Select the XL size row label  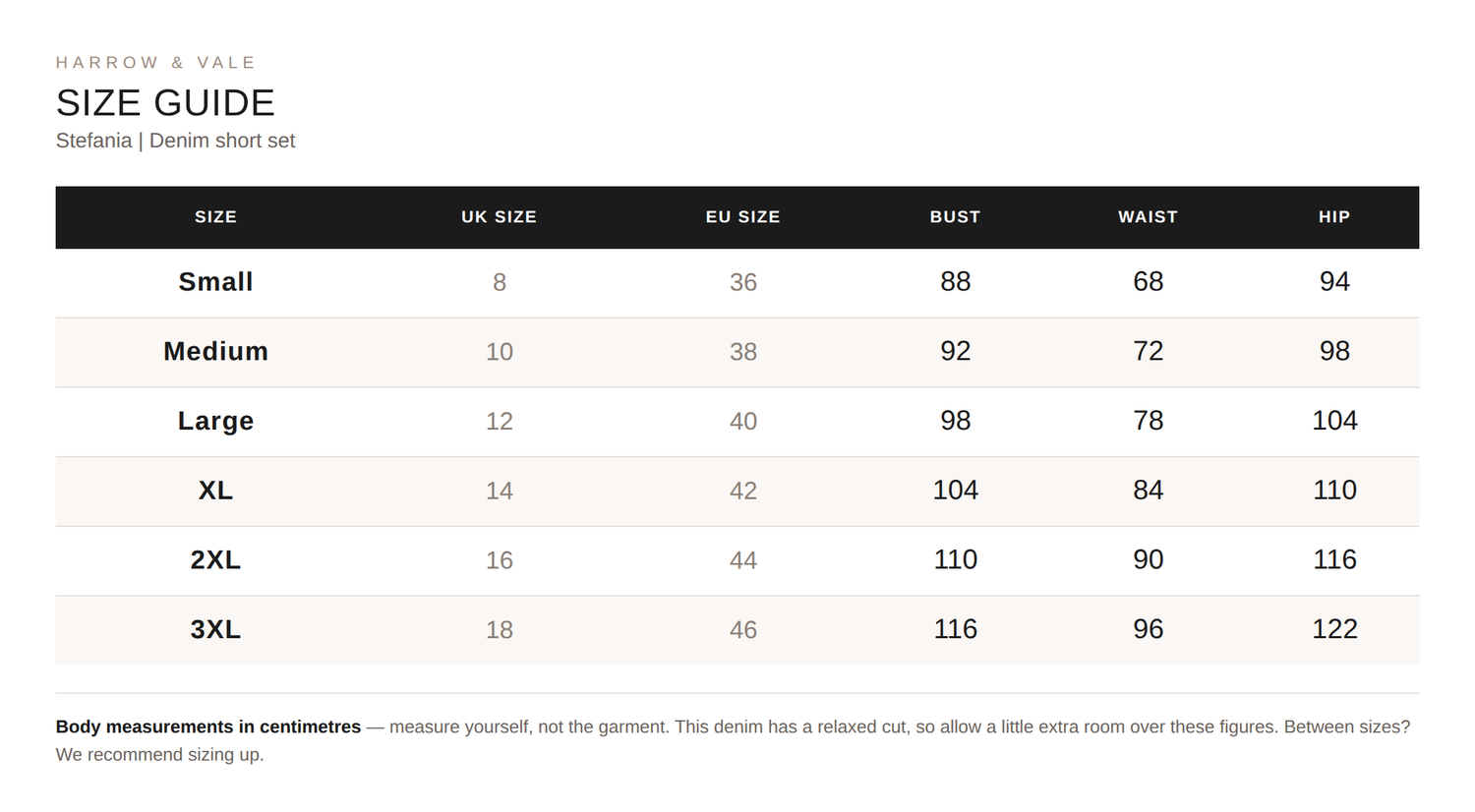215,491
